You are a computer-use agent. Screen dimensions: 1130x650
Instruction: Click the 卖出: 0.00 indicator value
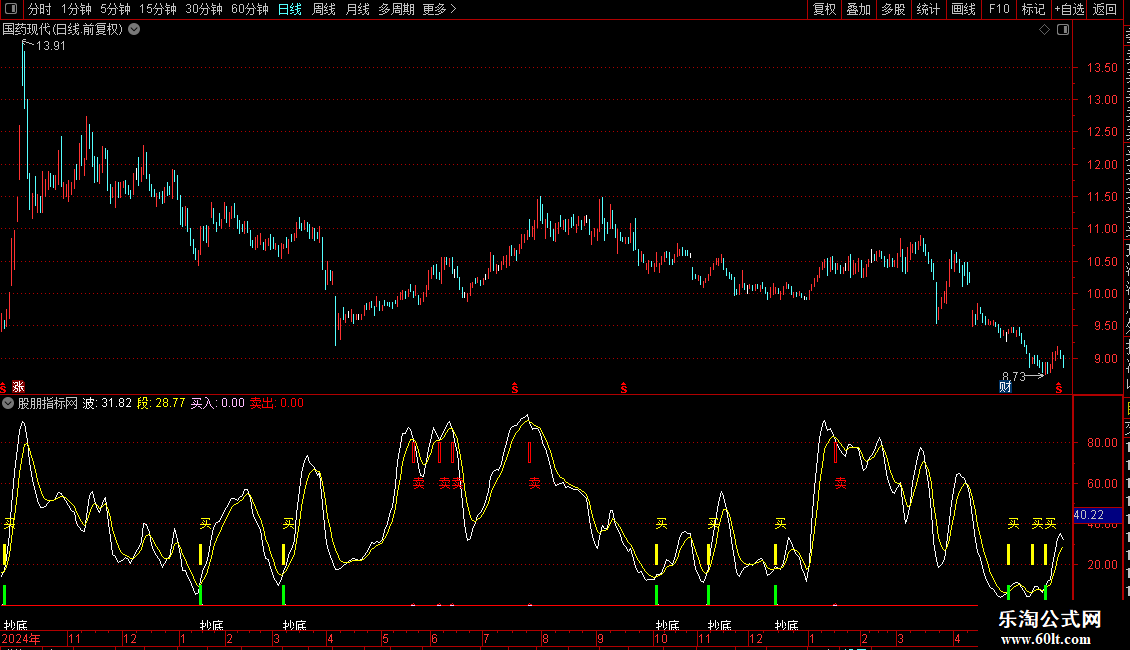click(x=277, y=403)
